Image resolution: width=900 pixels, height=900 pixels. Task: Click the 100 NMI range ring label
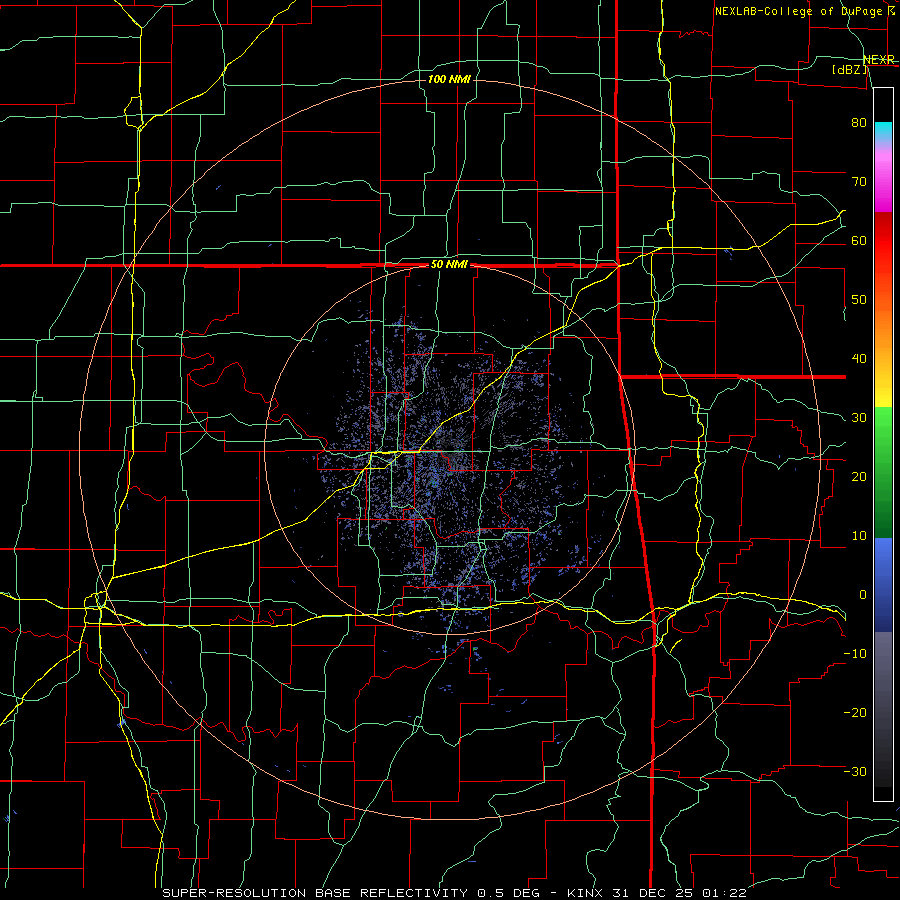coord(449,79)
